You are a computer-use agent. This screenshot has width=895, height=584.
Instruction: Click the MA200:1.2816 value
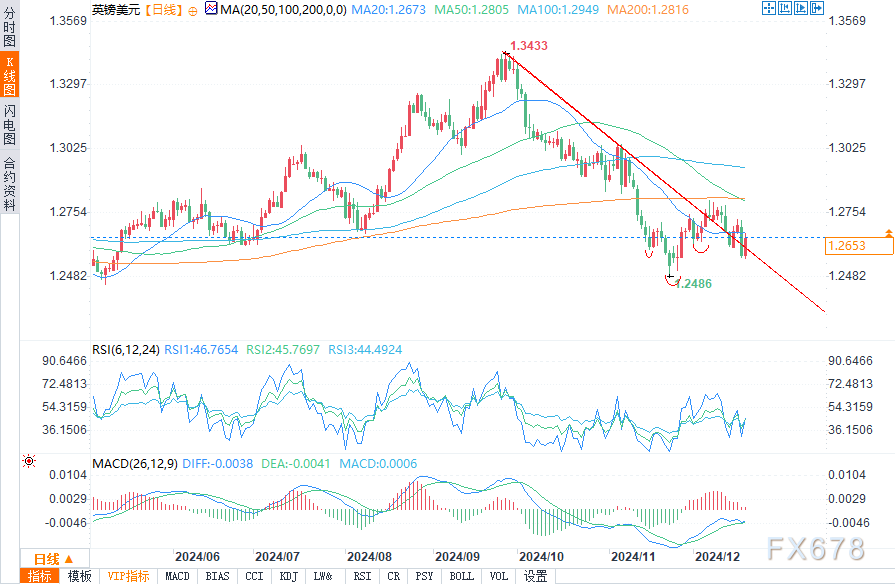pos(648,10)
